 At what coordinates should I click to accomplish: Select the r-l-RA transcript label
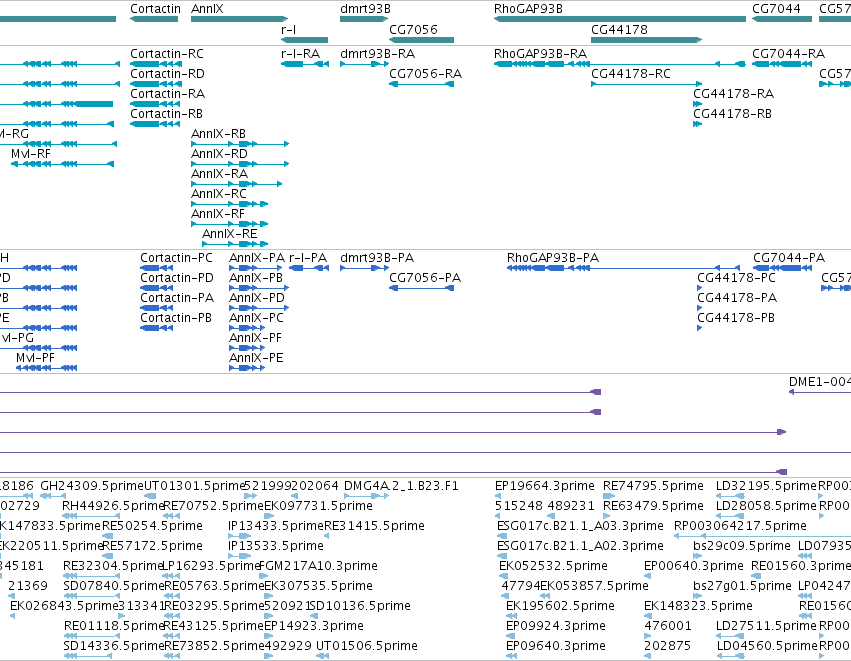click(300, 54)
